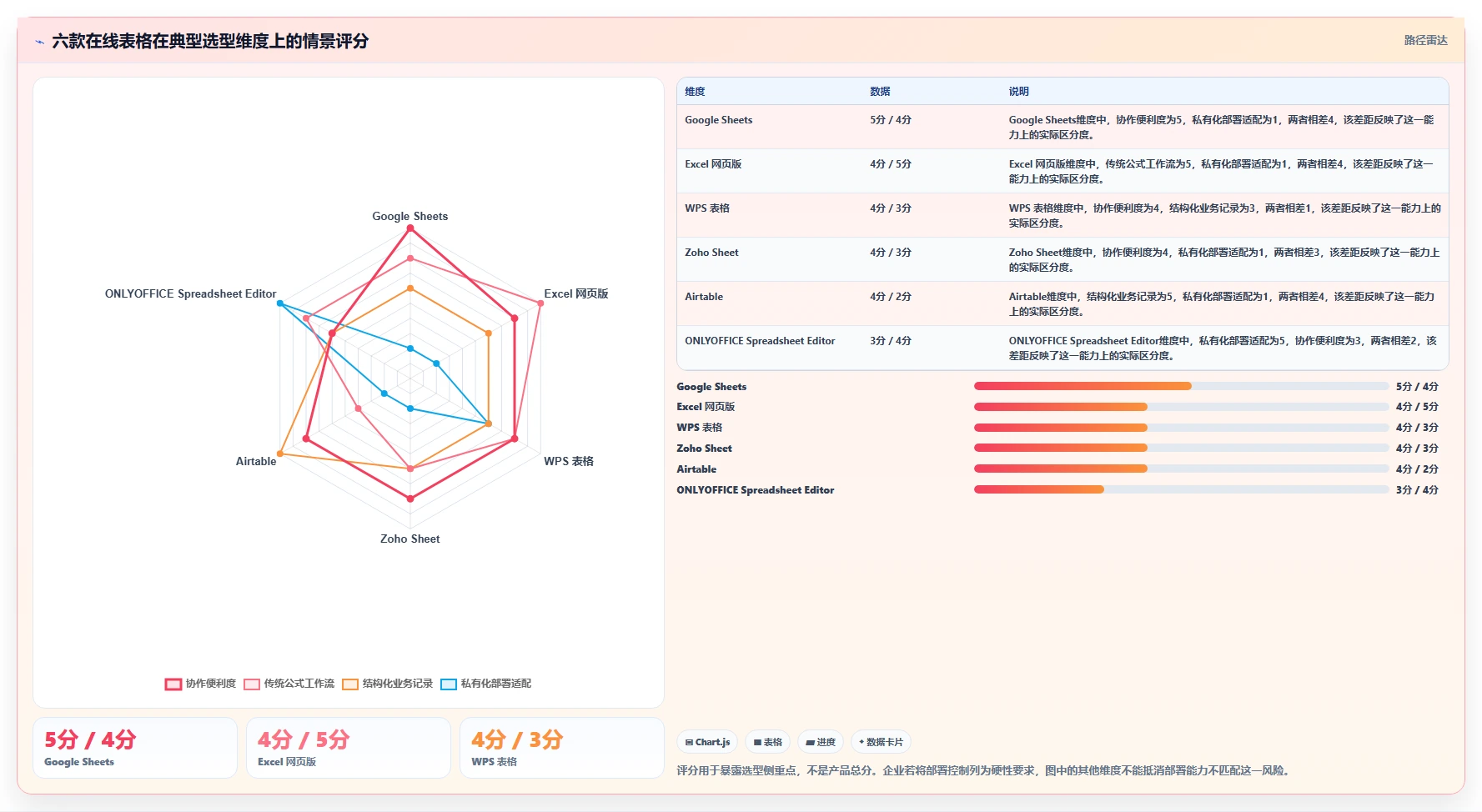Click the 4分 / 2分 score beside Airtable progress bar
1482x812 pixels.
pos(1417,469)
